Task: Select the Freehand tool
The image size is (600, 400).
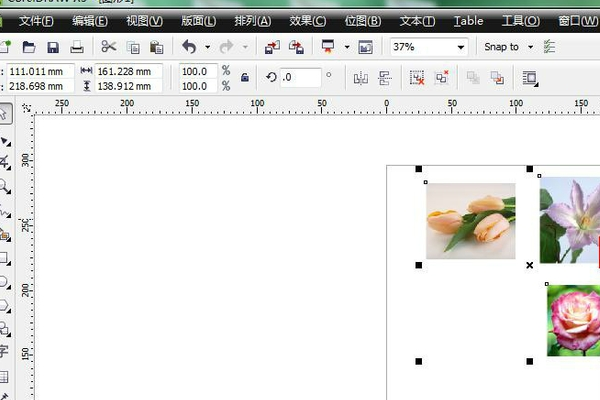Action: 5,212
